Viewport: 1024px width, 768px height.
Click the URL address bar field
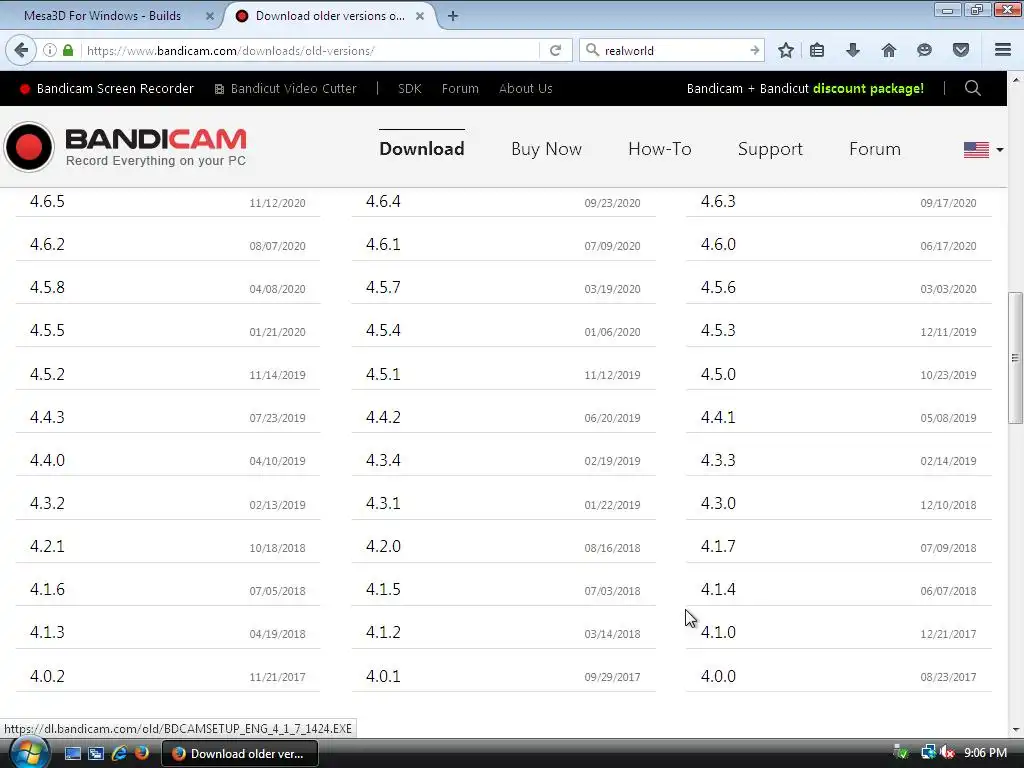click(x=310, y=50)
